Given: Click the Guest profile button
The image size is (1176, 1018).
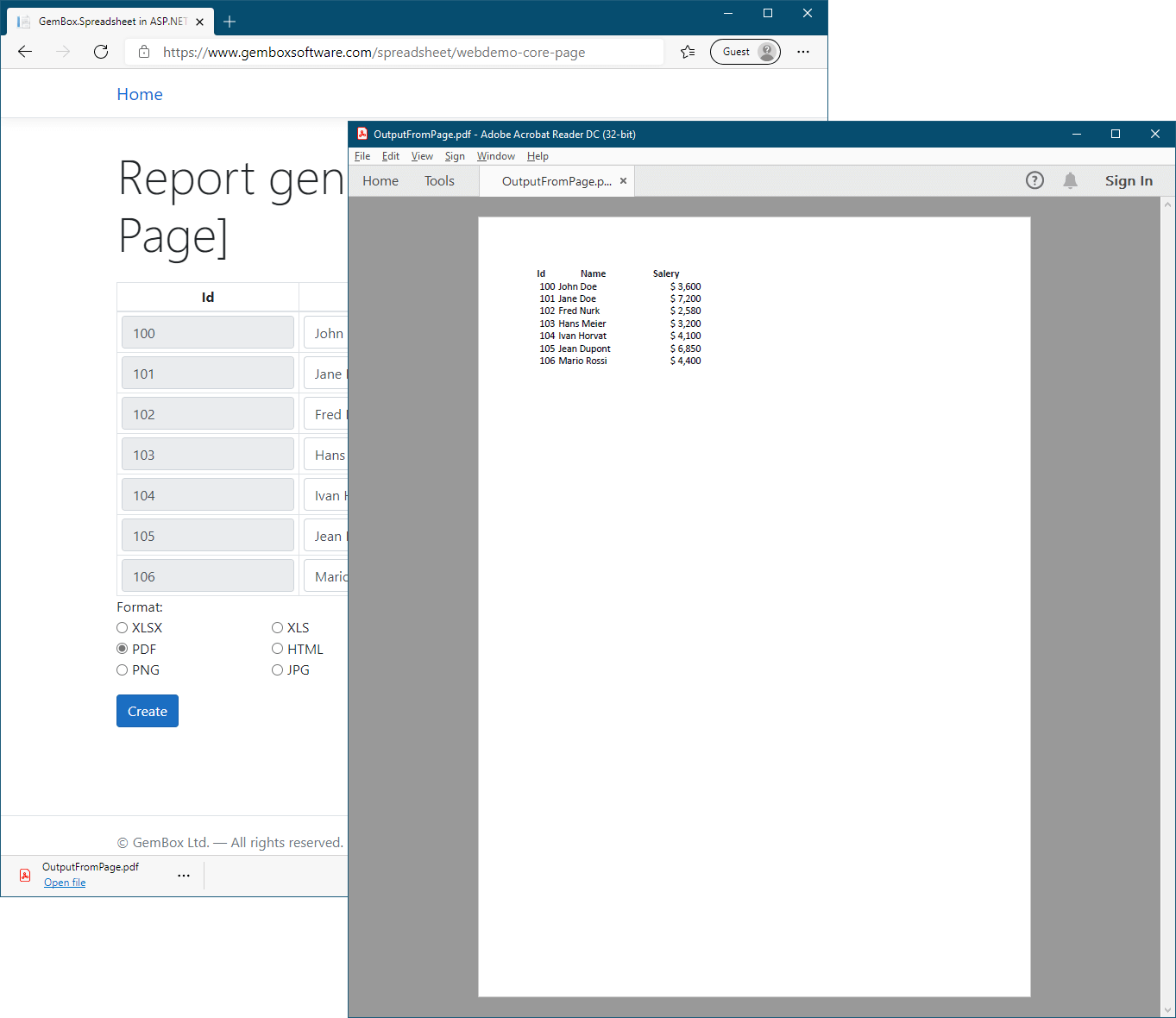Looking at the screenshot, I should 745,52.
